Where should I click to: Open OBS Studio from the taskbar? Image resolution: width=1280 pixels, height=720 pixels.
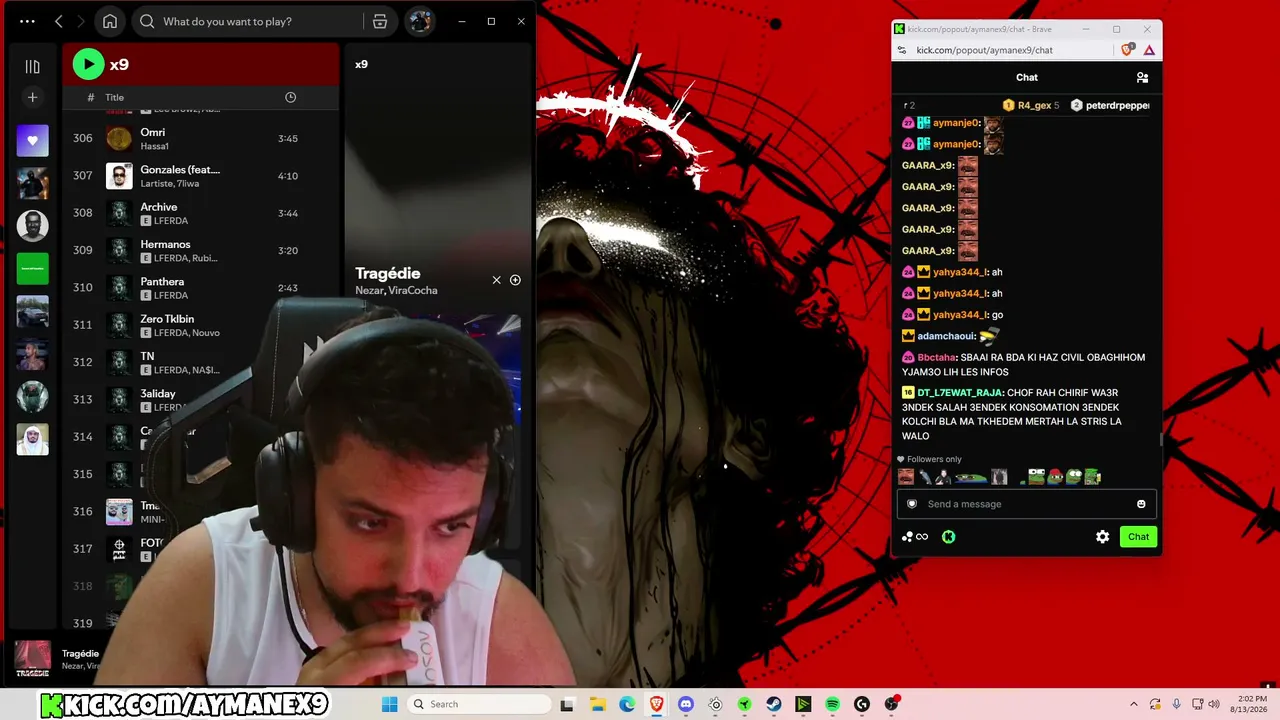click(x=892, y=704)
